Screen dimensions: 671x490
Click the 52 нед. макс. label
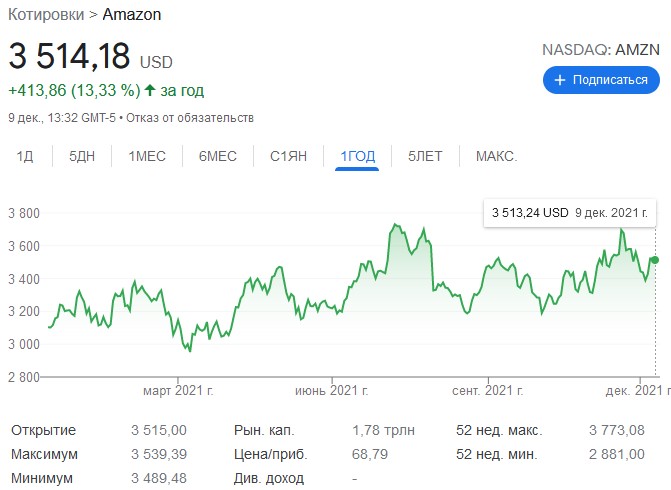(x=499, y=430)
